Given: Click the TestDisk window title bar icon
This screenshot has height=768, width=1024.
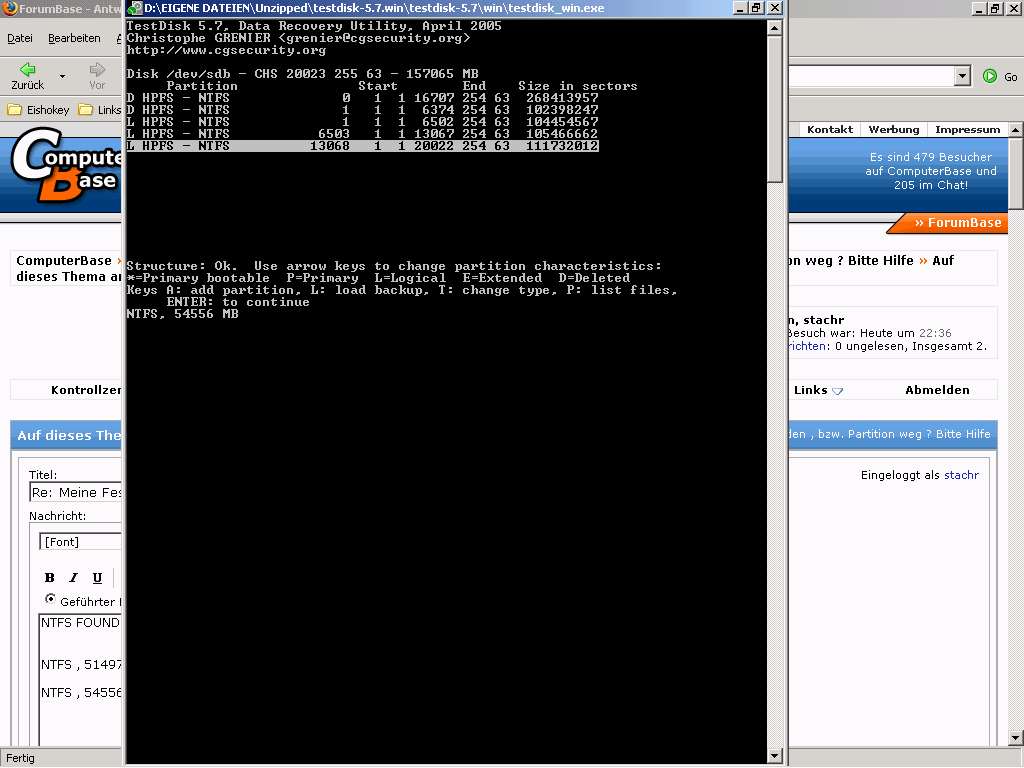Looking at the screenshot, I should click(135, 8).
